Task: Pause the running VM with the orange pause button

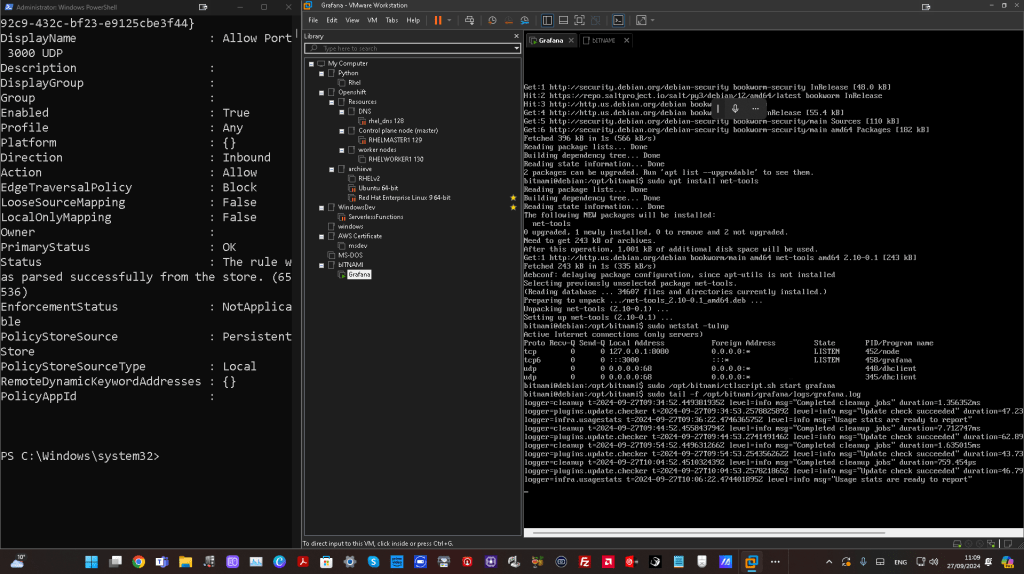Action: [438, 20]
